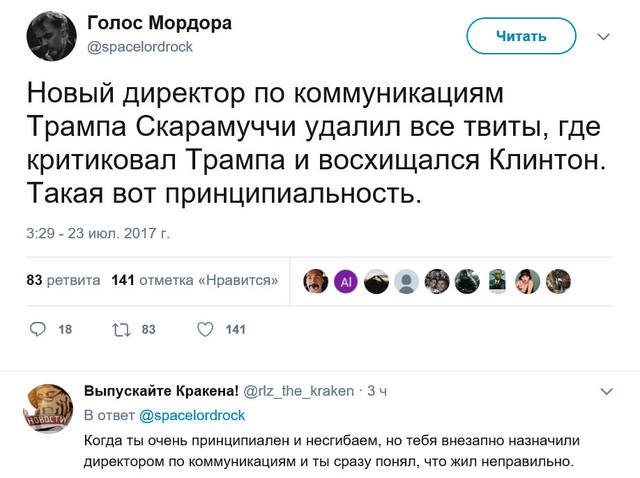Click the purple 'Al' liker avatar
Viewport: 640px width, 478px height.
346,281
